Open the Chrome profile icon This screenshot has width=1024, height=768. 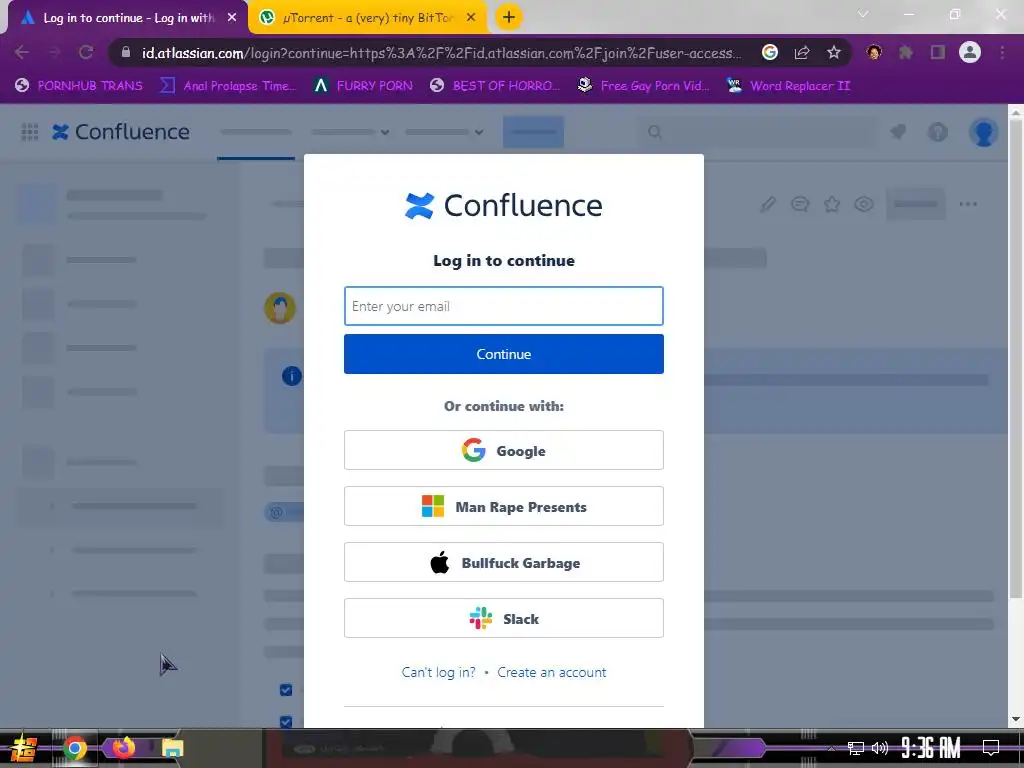pyautogui.click(x=970, y=52)
